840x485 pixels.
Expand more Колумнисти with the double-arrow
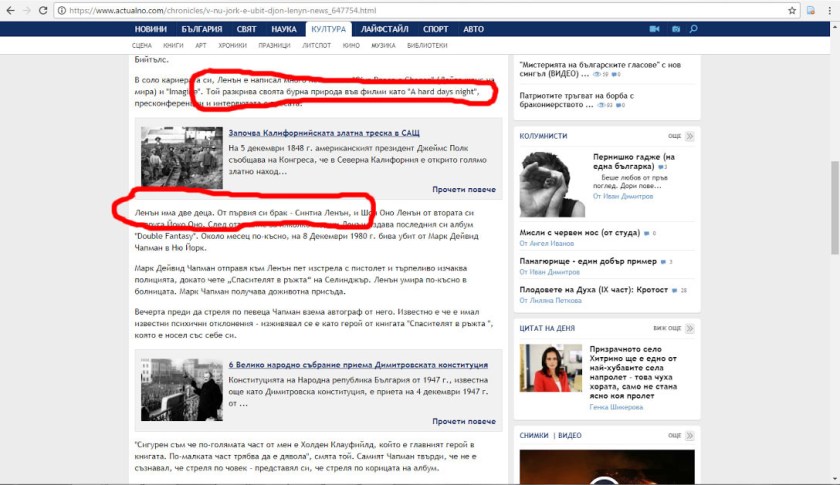tap(689, 135)
